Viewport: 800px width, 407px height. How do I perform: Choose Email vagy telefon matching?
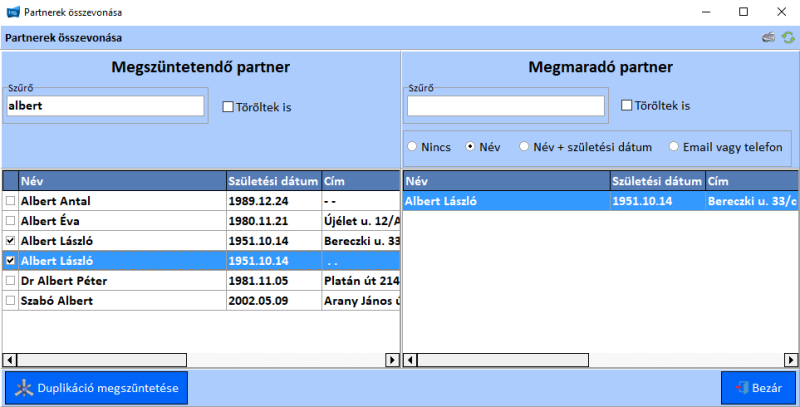coord(674,147)
